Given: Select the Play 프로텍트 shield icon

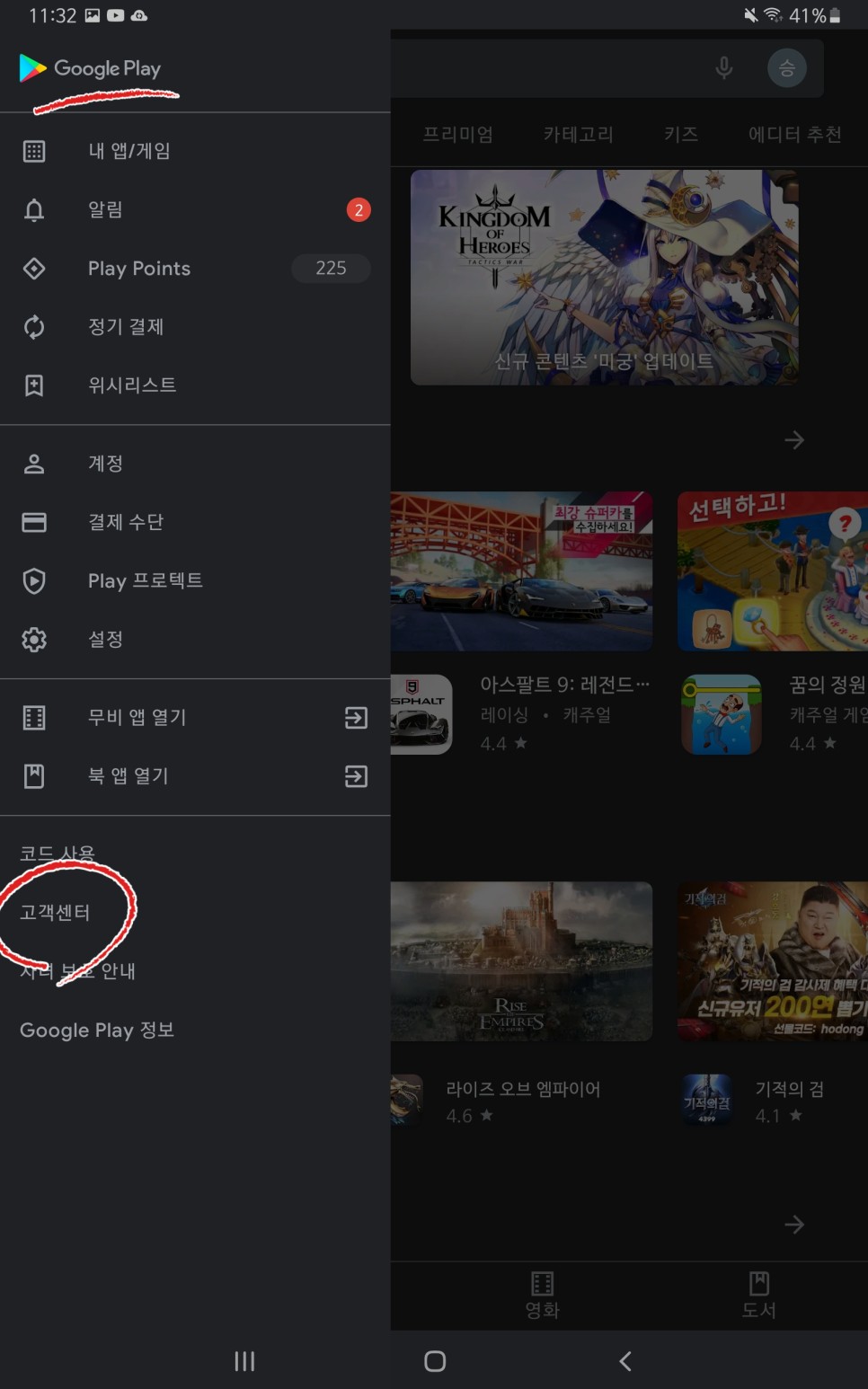Looking at the screenshot, I should click(x=34, y=581).
